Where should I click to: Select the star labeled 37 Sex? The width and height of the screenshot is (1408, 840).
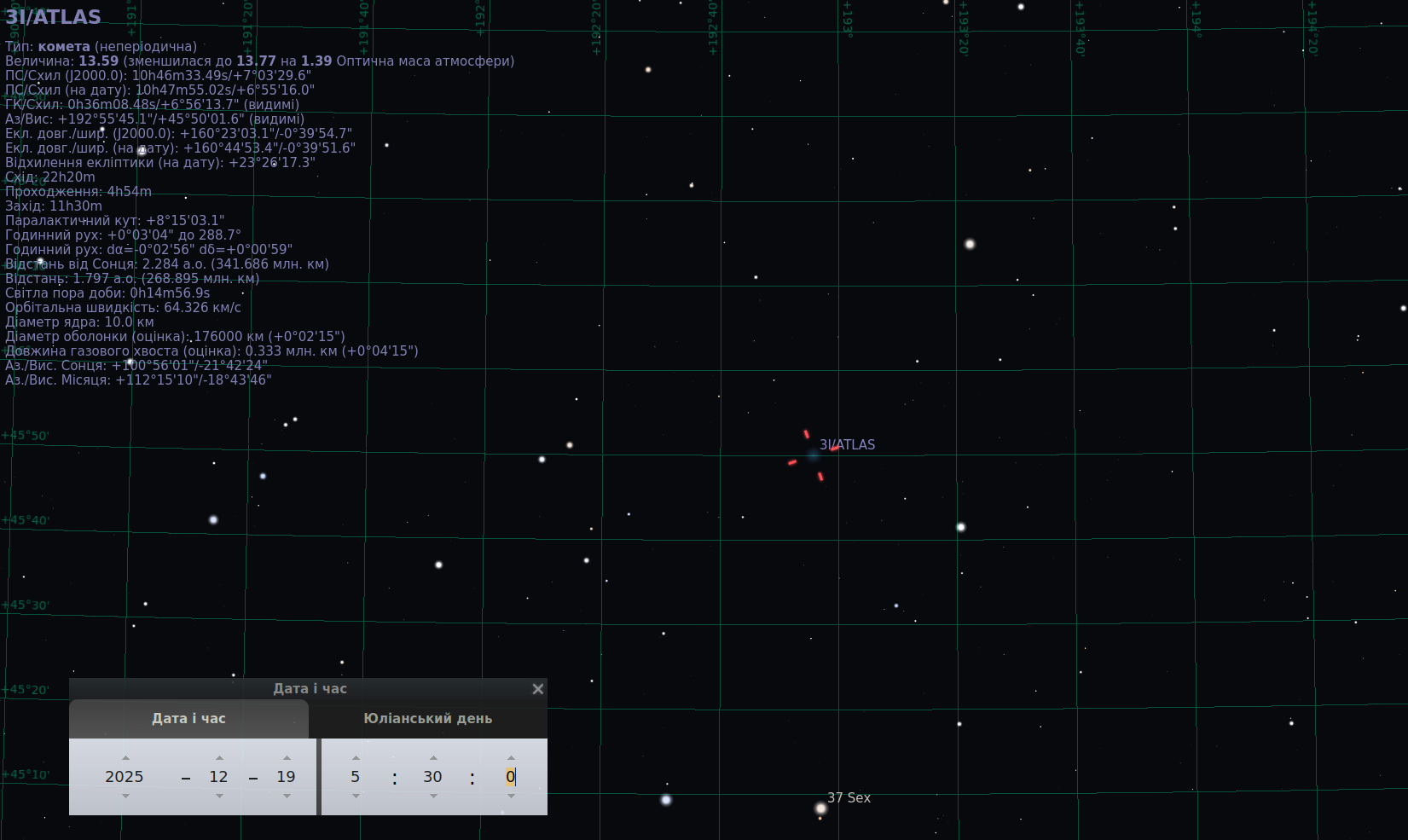click(x=820, y=808)
